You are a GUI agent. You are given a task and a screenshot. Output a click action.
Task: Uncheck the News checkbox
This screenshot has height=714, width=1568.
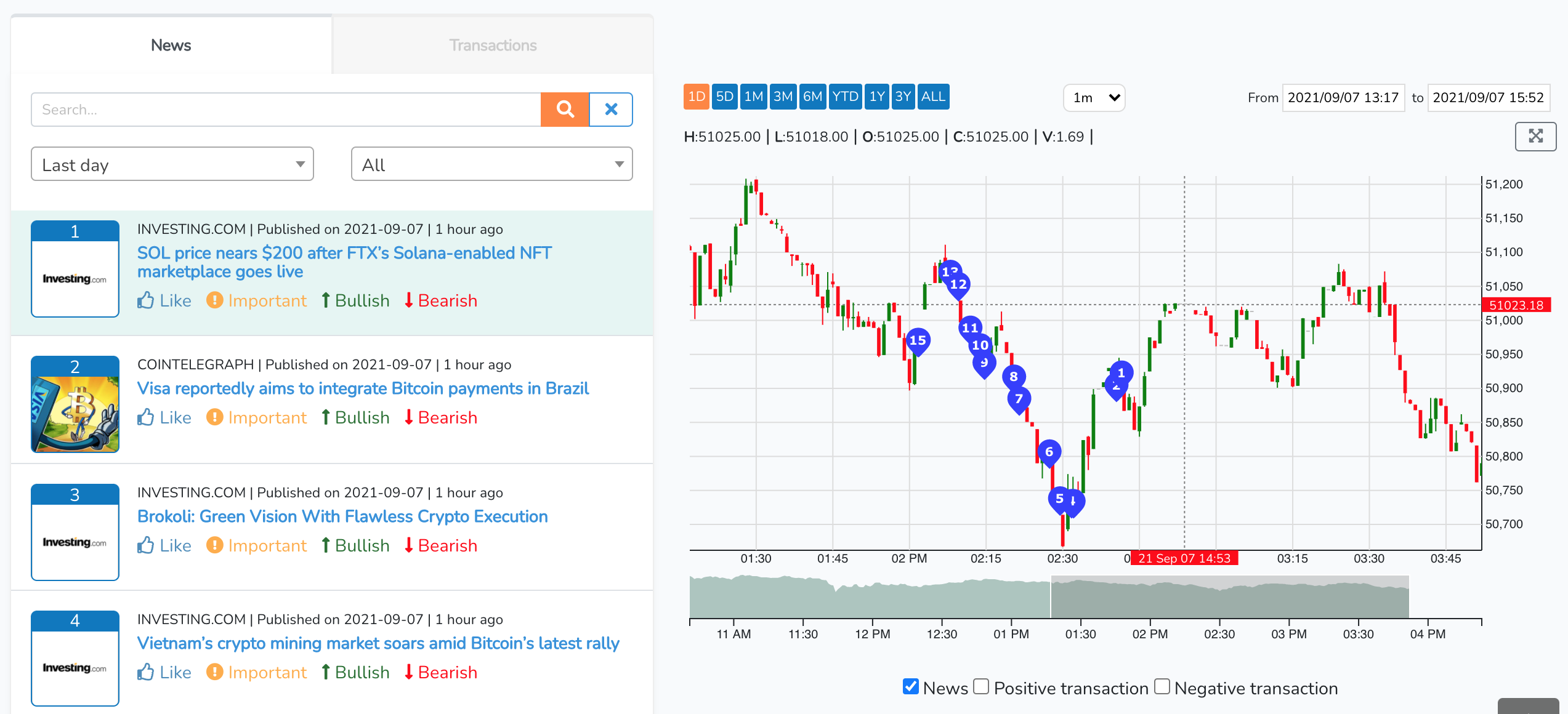coord(910,686)
